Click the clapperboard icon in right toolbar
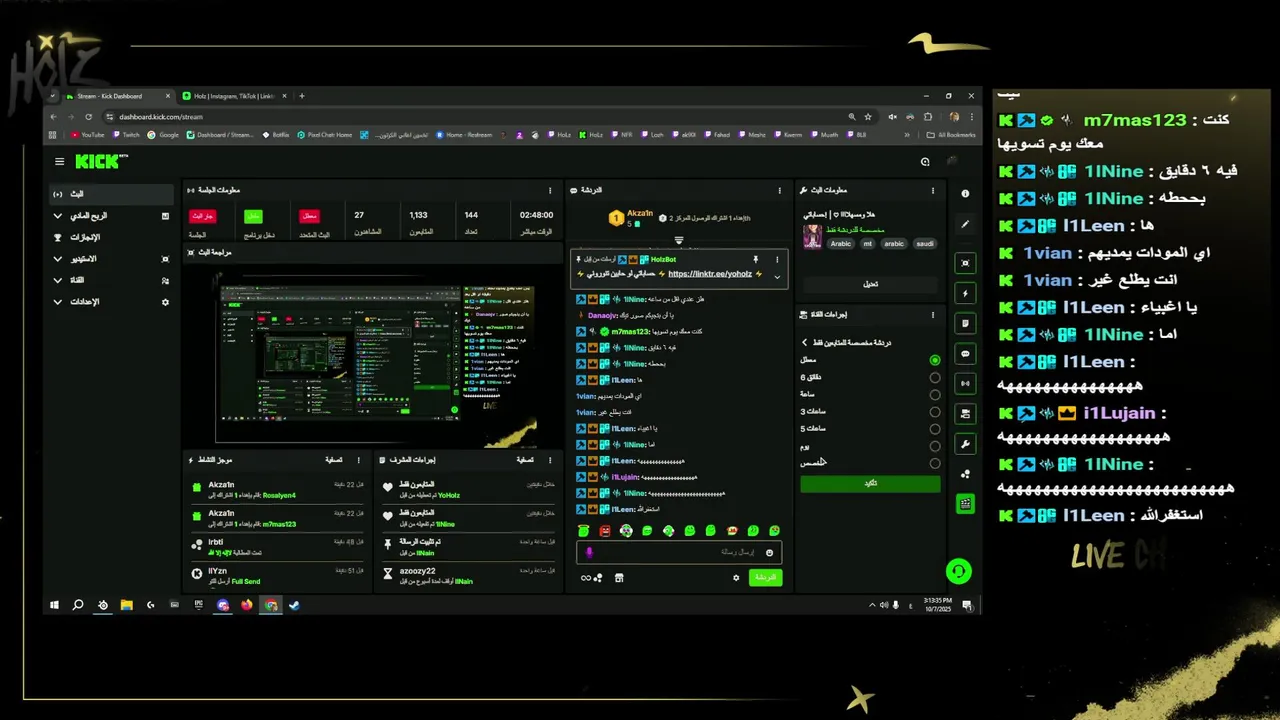This screenshot has width=1280, height=720. [x=965, y=504]
